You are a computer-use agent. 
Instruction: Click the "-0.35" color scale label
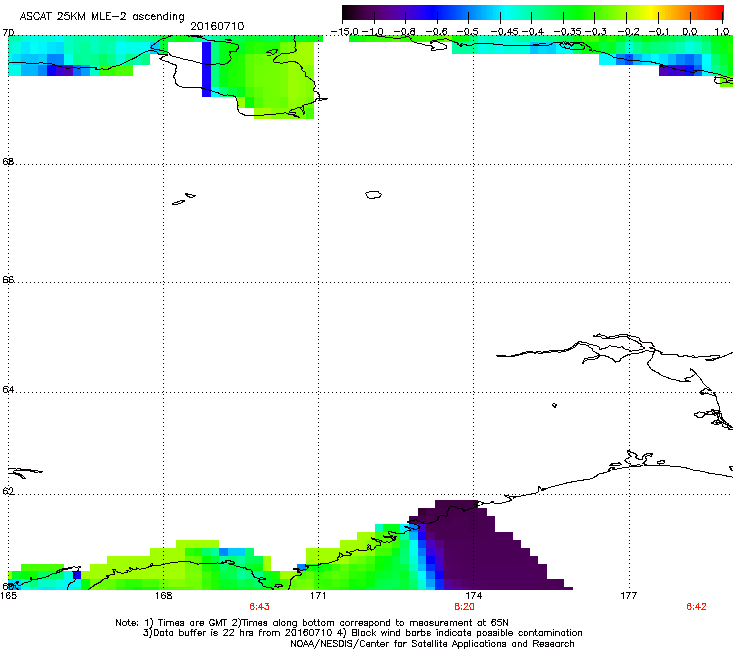567,32
